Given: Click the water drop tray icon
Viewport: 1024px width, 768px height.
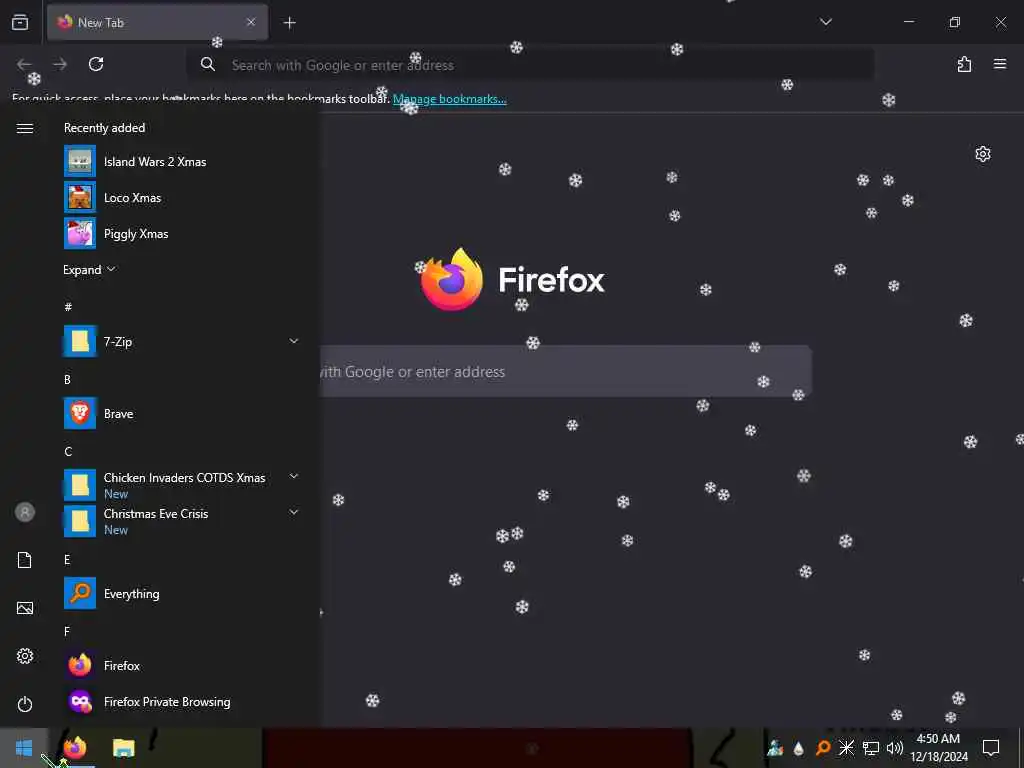Looking at the screenshot, I should click(x=798, y=748).
